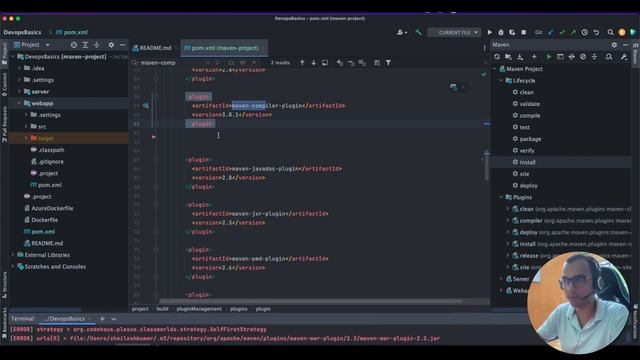Open AzureDockerfile in the project tree
640x360 pixels.
(52, 208)
